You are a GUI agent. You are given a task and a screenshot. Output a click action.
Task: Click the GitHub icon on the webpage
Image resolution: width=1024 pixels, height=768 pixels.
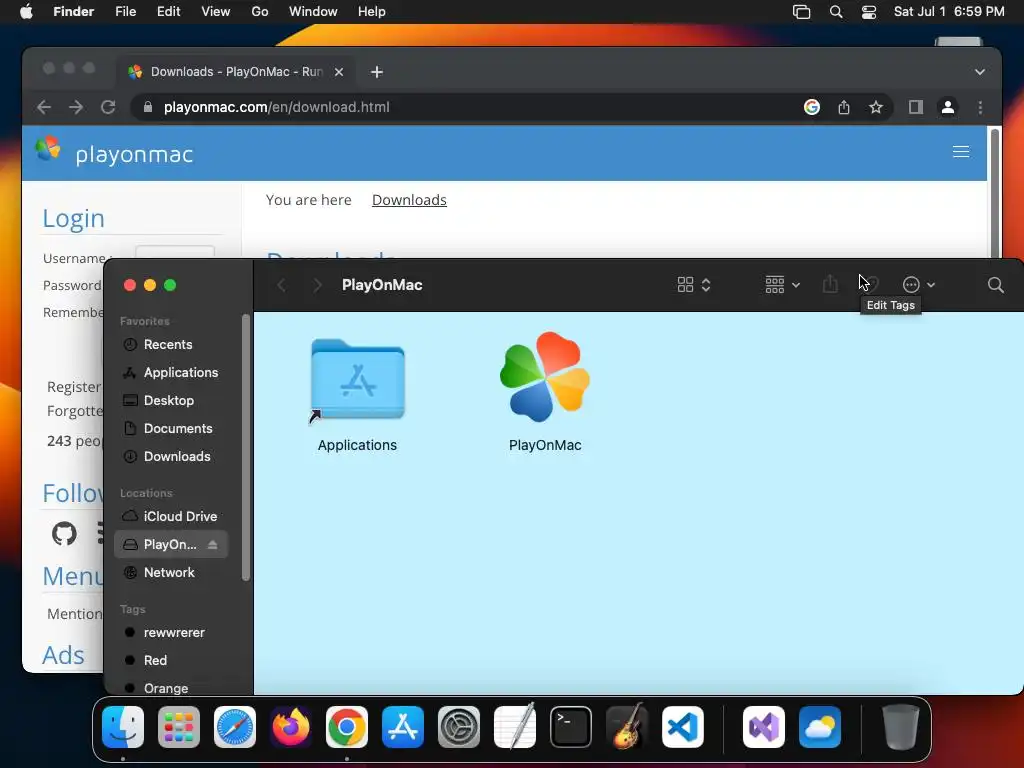tap(64, 534)
